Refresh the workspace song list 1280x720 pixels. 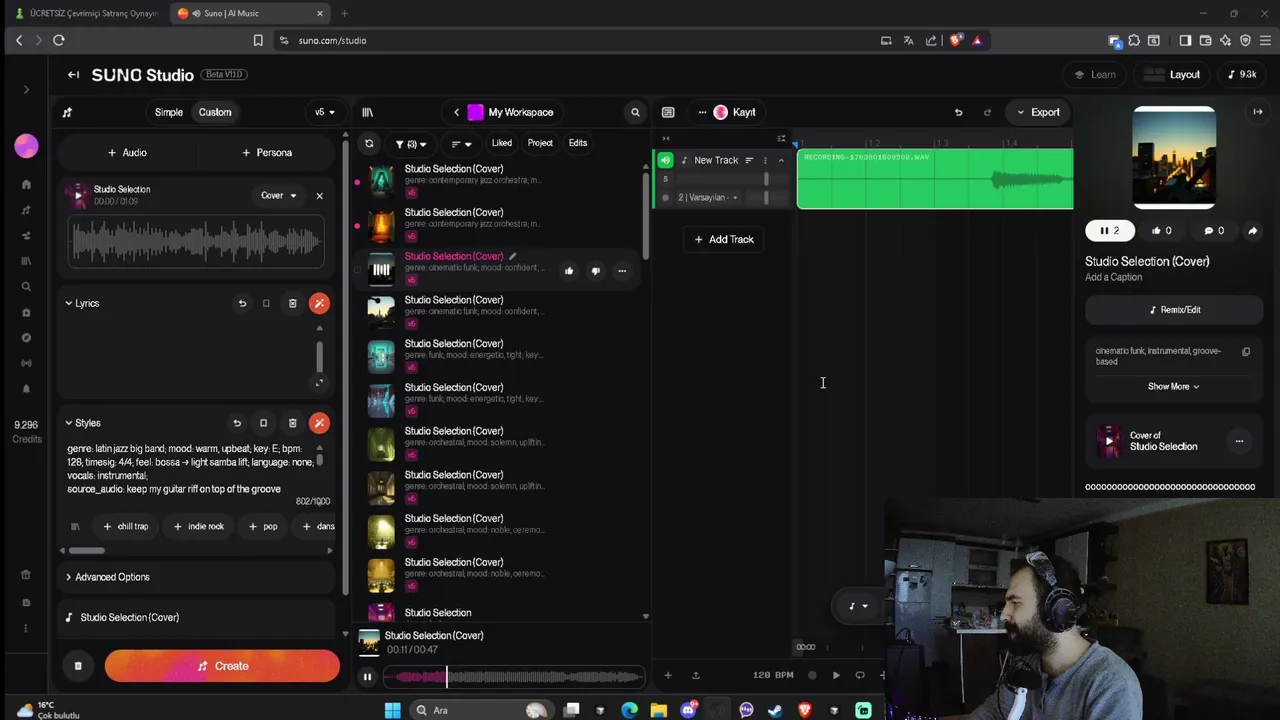click(x=369, y=143)
